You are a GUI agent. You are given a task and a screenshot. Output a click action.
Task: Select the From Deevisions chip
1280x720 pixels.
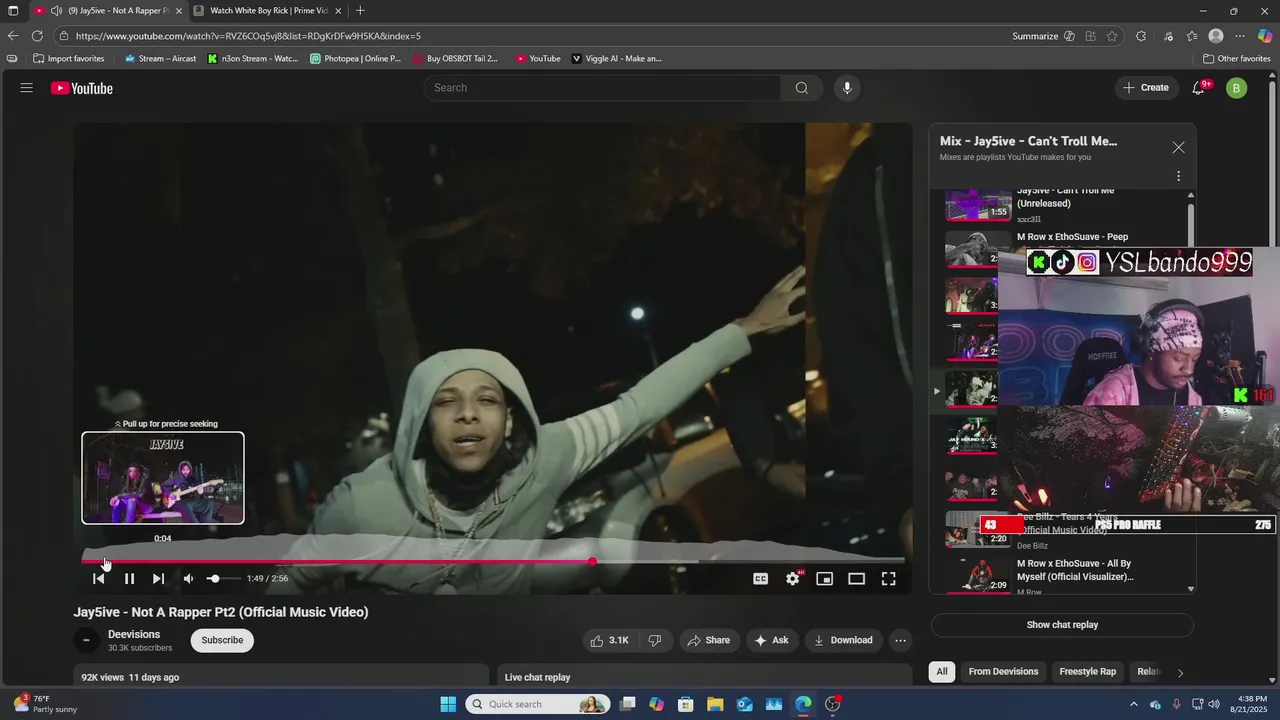click(1003, 672)
